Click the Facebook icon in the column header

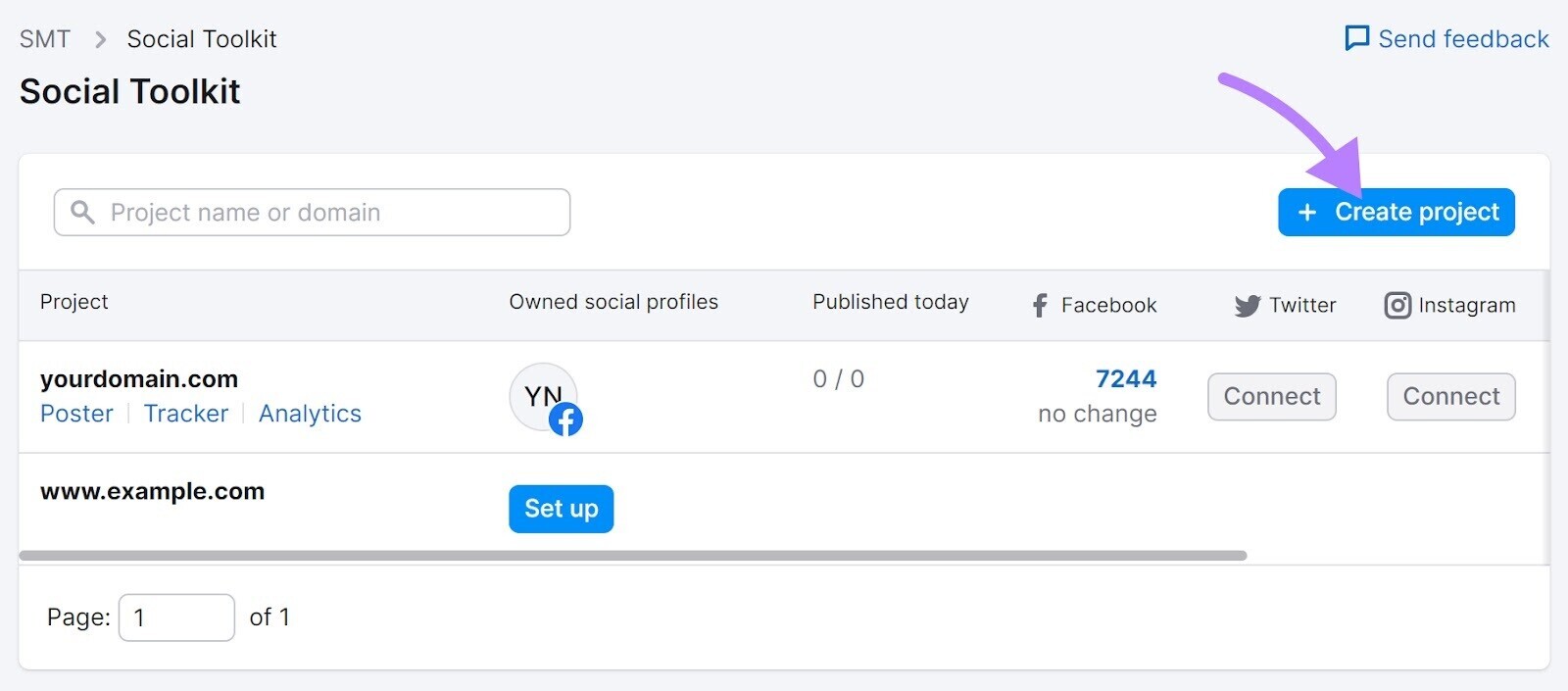1040,305
